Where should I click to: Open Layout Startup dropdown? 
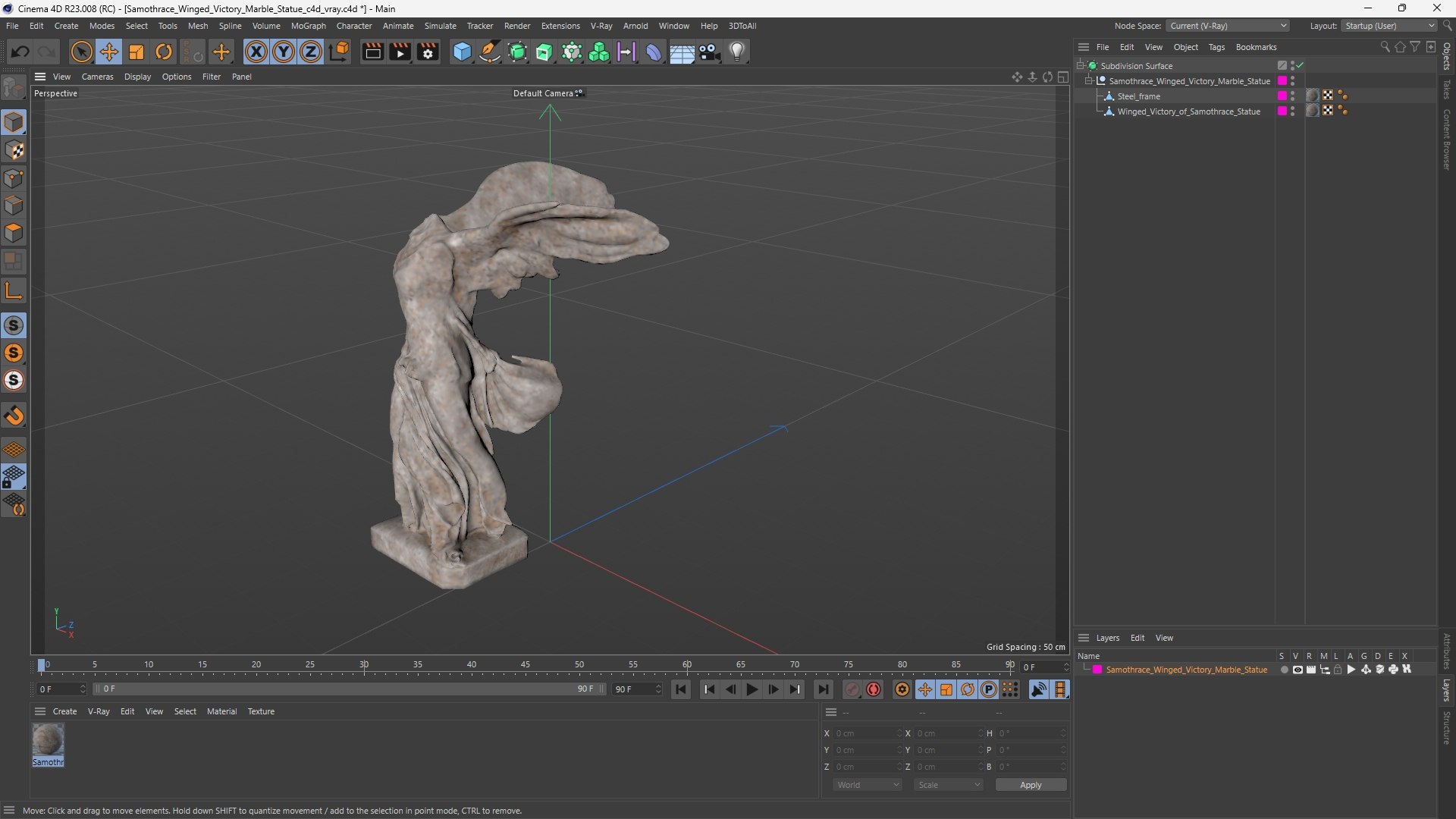point(1389,26)
